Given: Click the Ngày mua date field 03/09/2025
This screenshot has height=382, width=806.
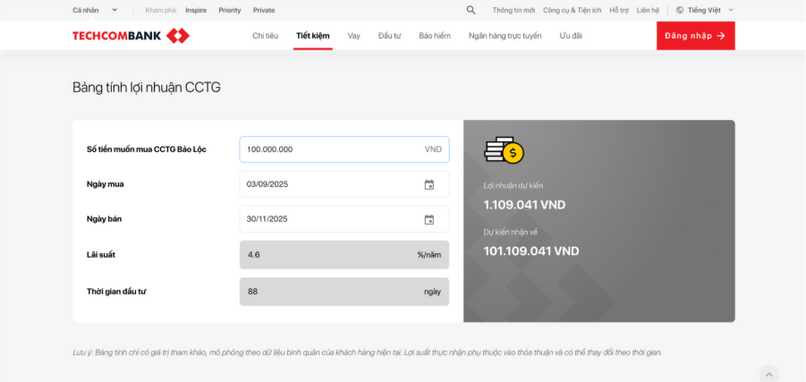Looking at the screenshot, I should pyautogui.click(x=344, y=185).
